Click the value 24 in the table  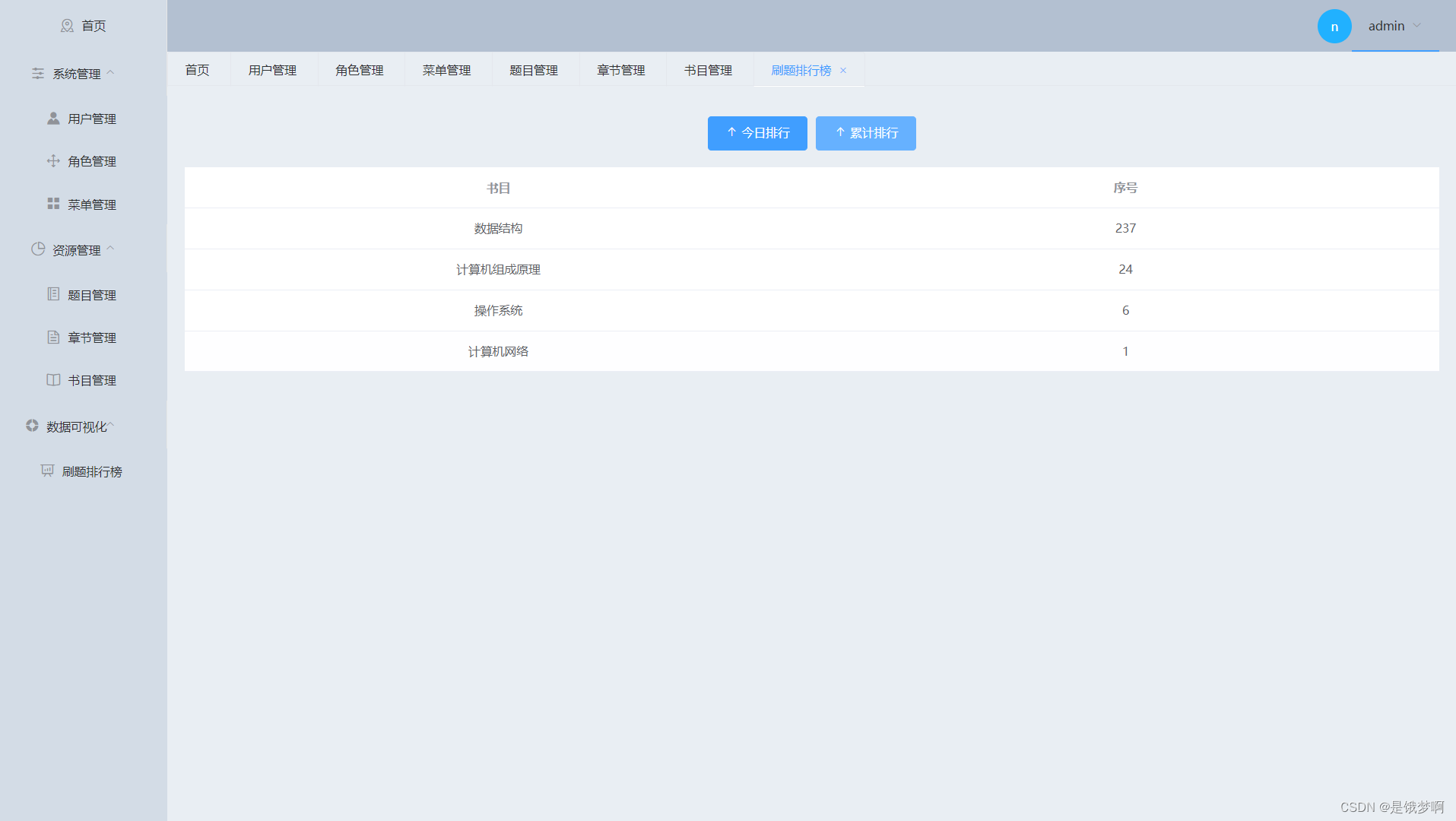[x=1125, y=269]
